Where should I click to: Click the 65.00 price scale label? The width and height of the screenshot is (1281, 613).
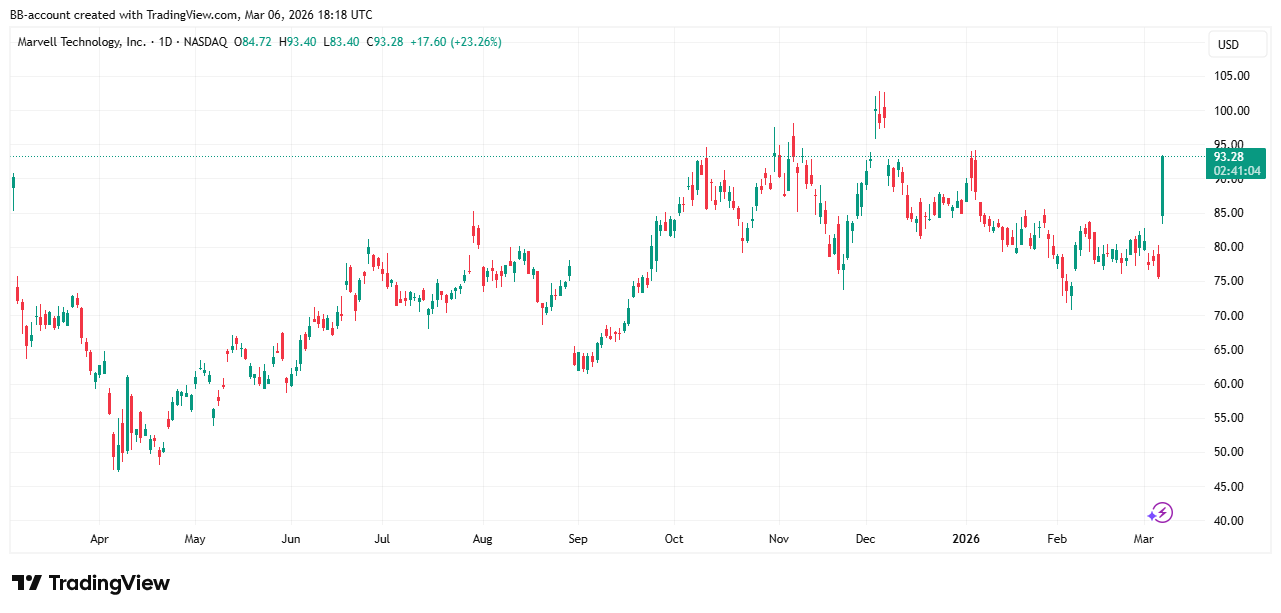click(x=1231, y=350)
